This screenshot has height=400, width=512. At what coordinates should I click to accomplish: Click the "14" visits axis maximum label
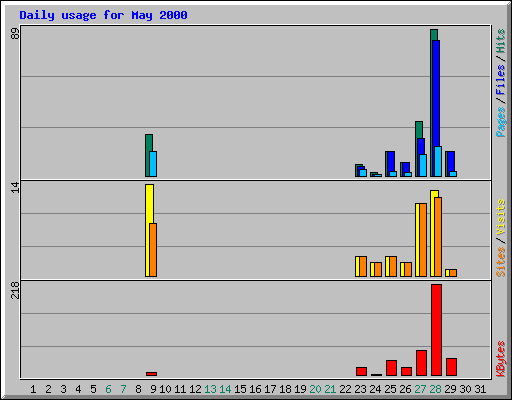[15, 187]
